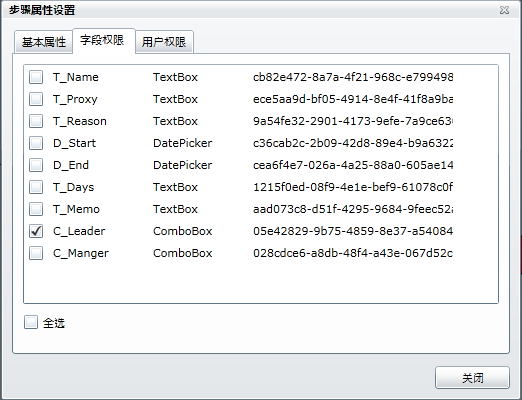Click the T_Name GUID text

tap(353, 77)
